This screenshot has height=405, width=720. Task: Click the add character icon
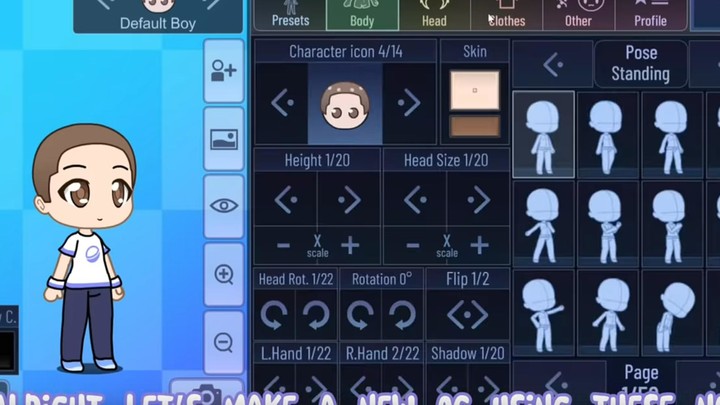[x=223, y=71]
